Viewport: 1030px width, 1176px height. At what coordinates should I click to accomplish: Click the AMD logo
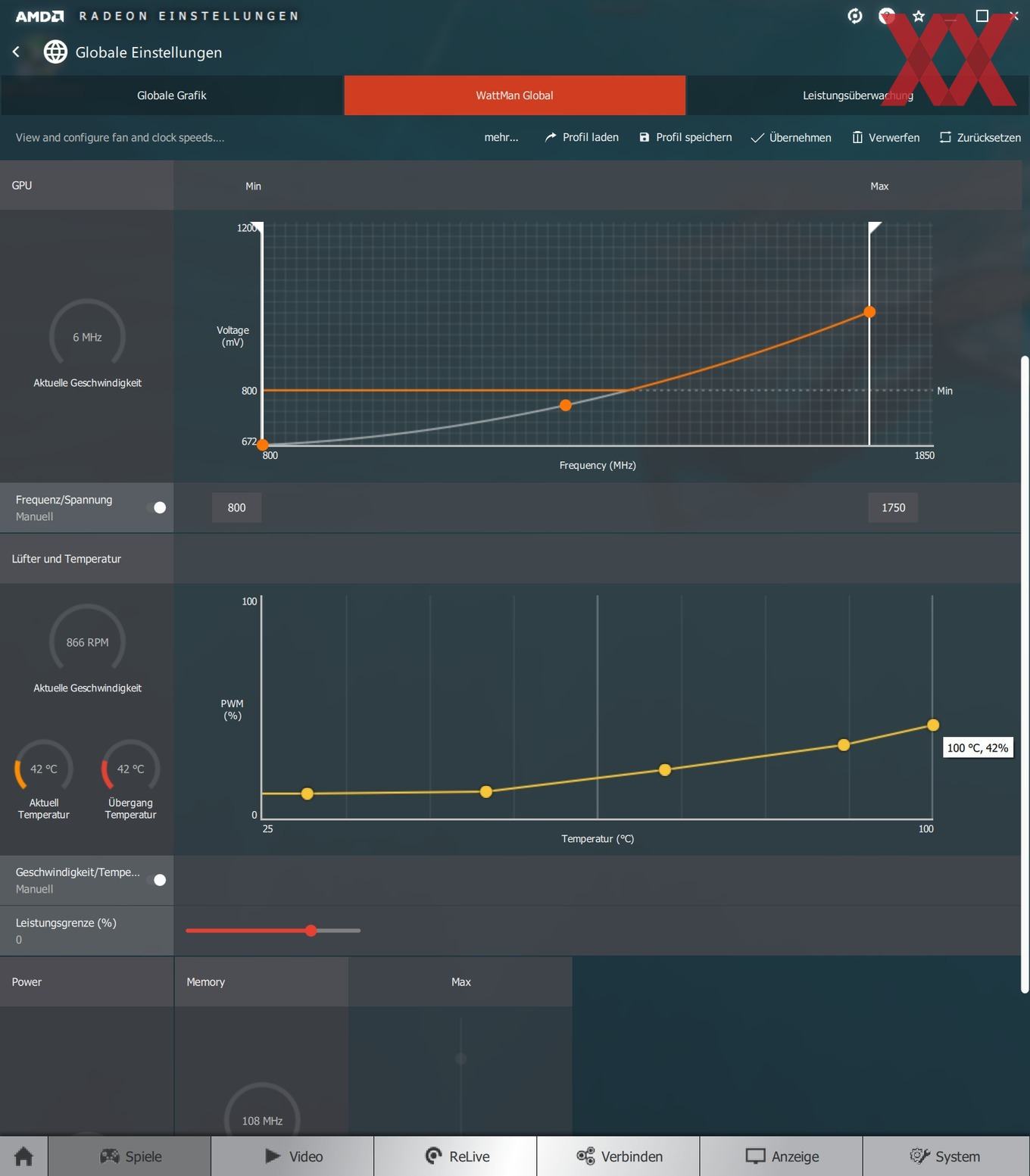(x=39, y=16)
